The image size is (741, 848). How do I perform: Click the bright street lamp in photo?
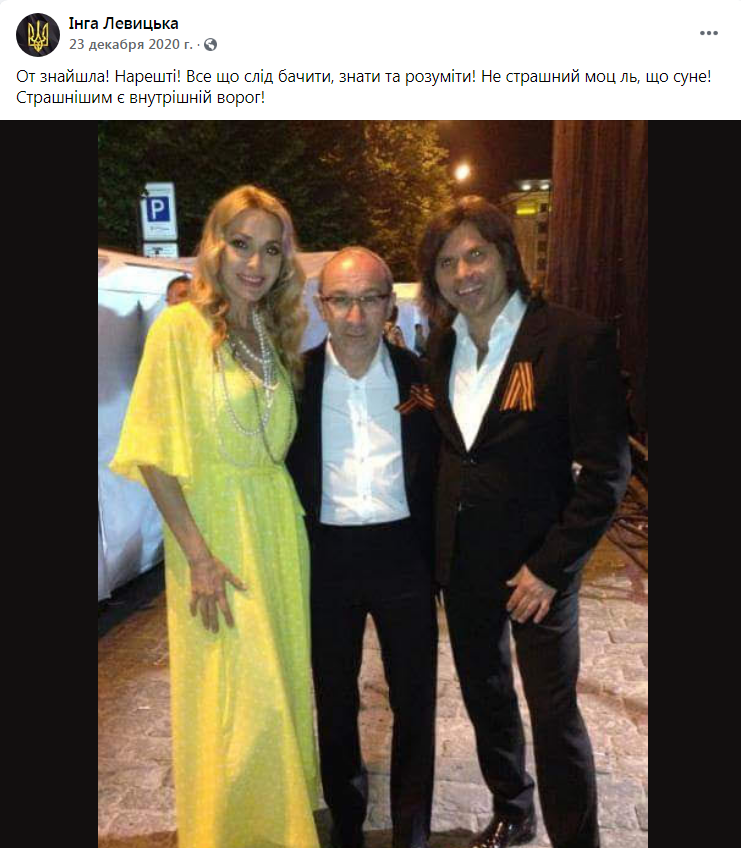click(x=462, y=173)
